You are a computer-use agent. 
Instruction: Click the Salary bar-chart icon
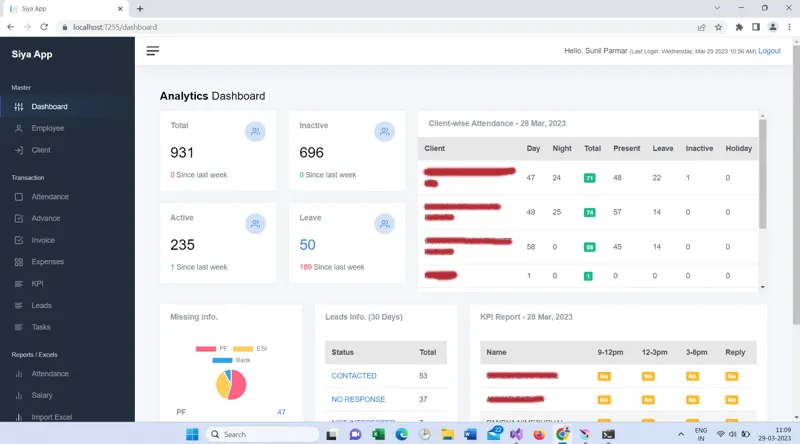coord(19,396)
